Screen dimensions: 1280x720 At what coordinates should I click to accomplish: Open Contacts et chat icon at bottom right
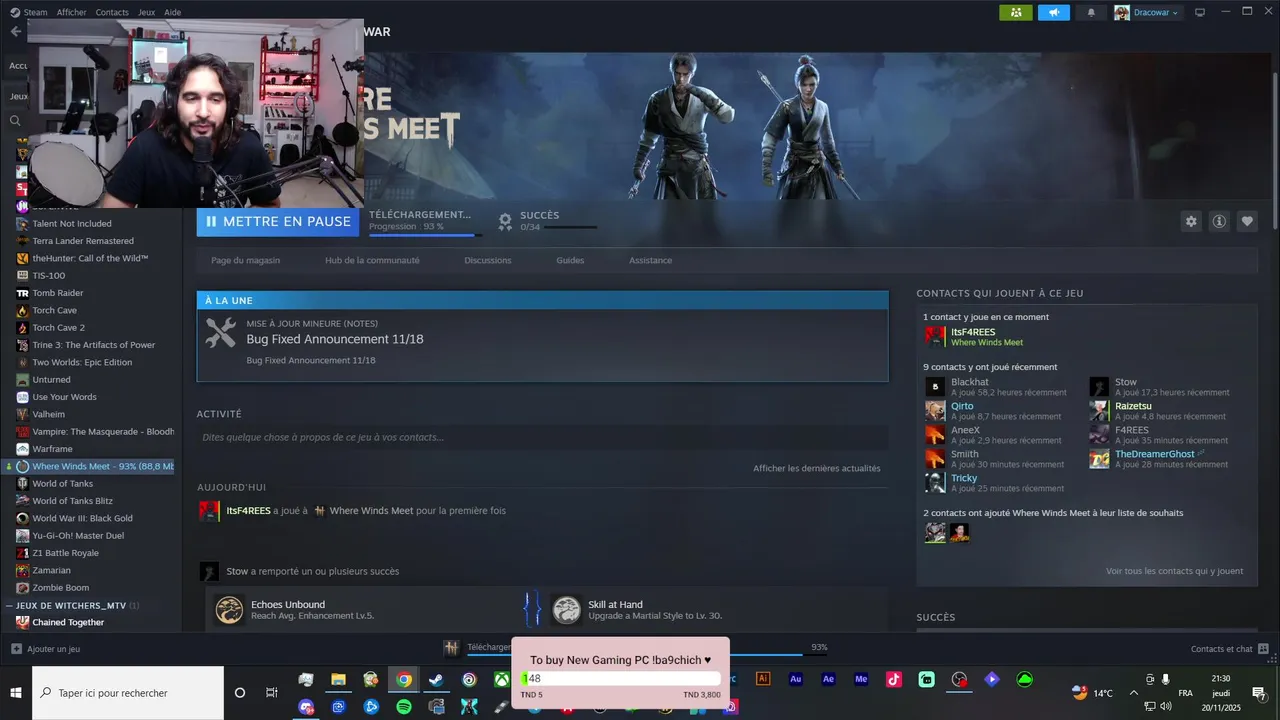point(1263,649)
